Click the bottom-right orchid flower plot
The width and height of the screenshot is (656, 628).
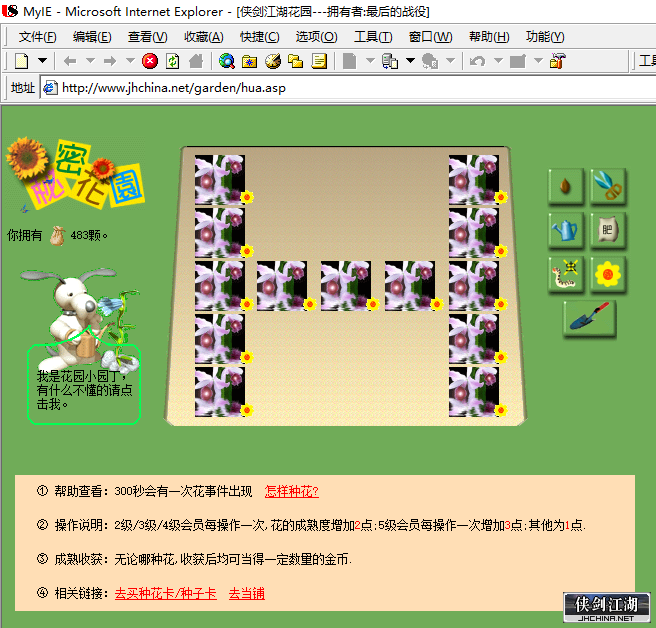point(474,392)
